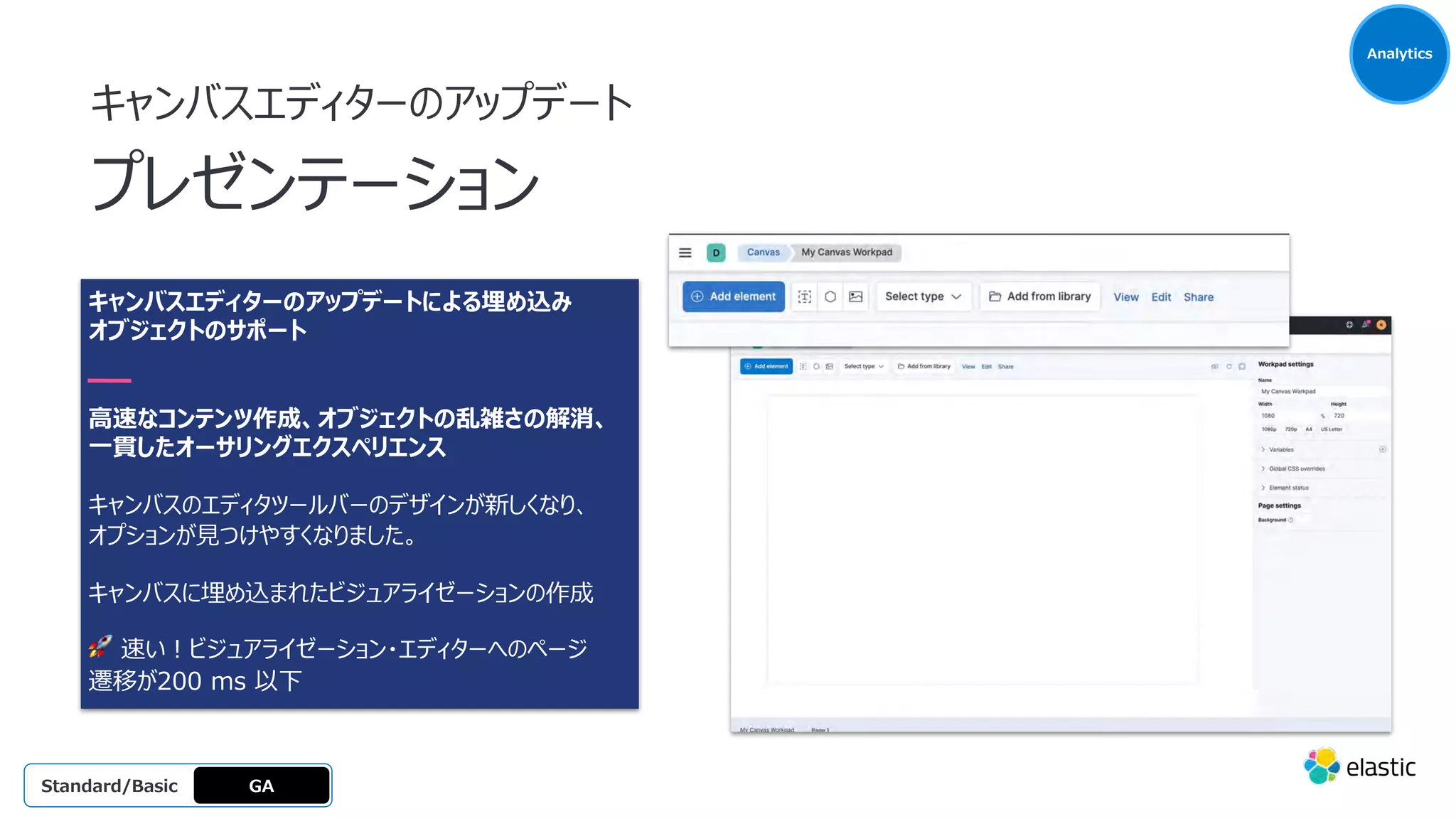Image resolution: width=1456 pixels, height=819 pixels.
Task: Click the large Add element button
Action: tap(734, 296)
